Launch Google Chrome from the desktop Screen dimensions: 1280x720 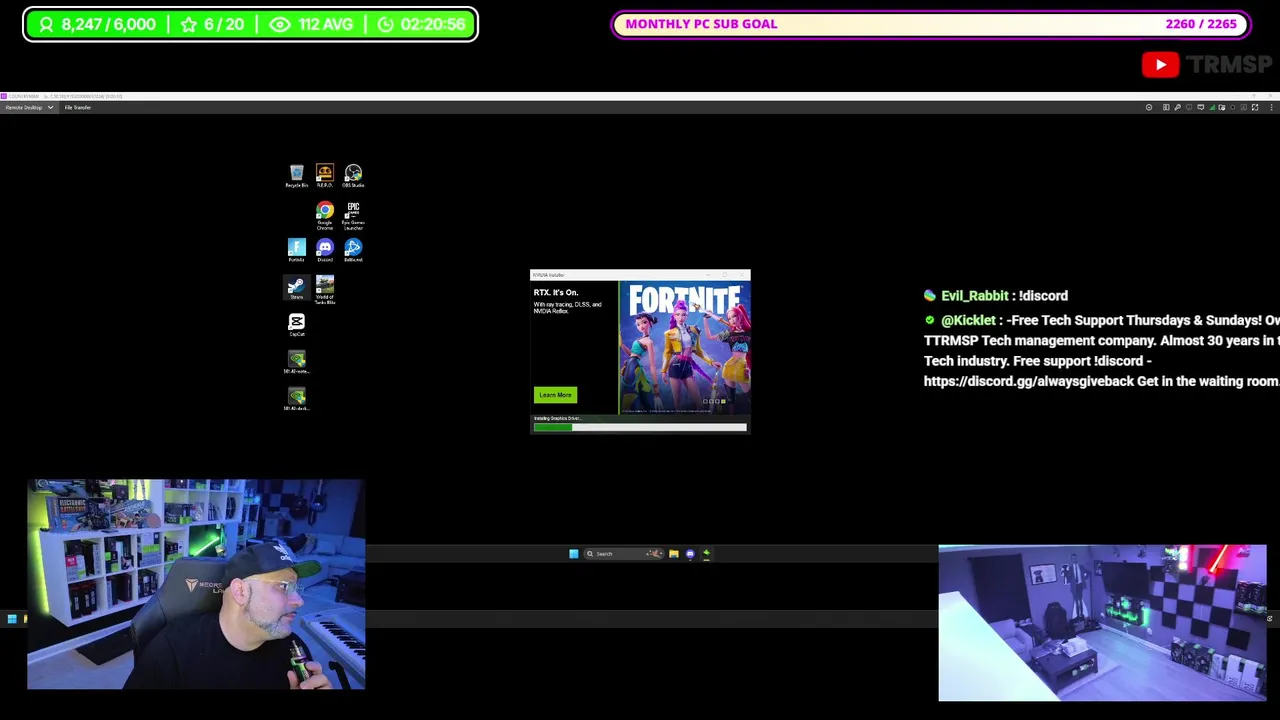[x=324, y=214]
